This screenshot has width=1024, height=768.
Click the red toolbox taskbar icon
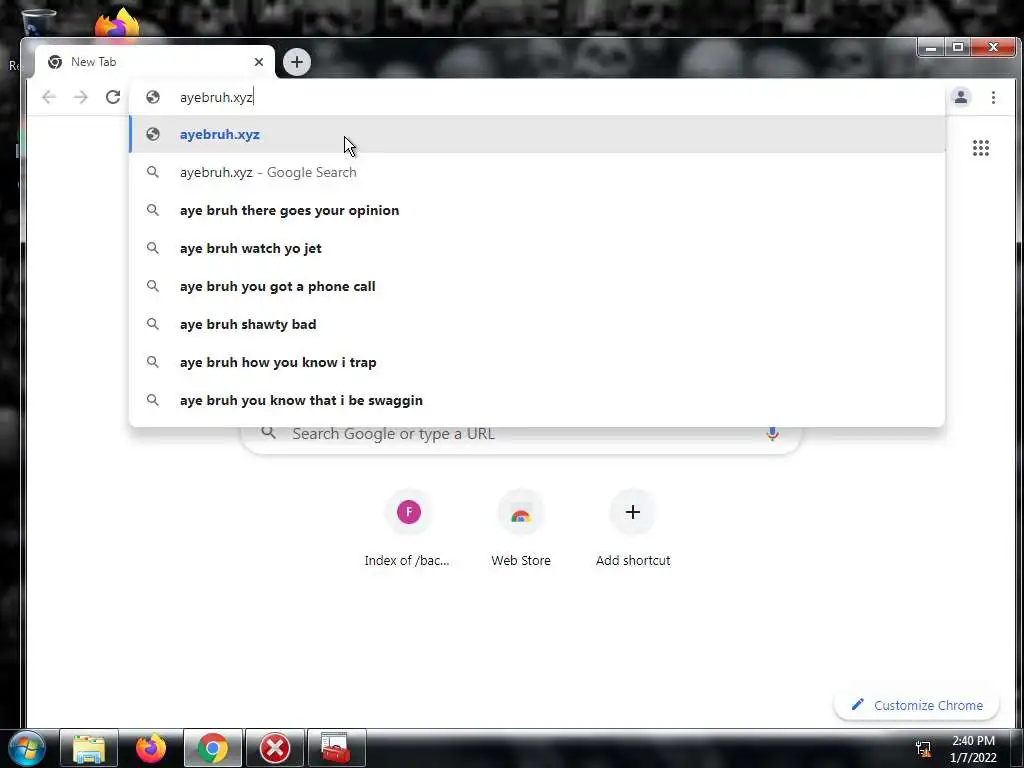(336, 748)
